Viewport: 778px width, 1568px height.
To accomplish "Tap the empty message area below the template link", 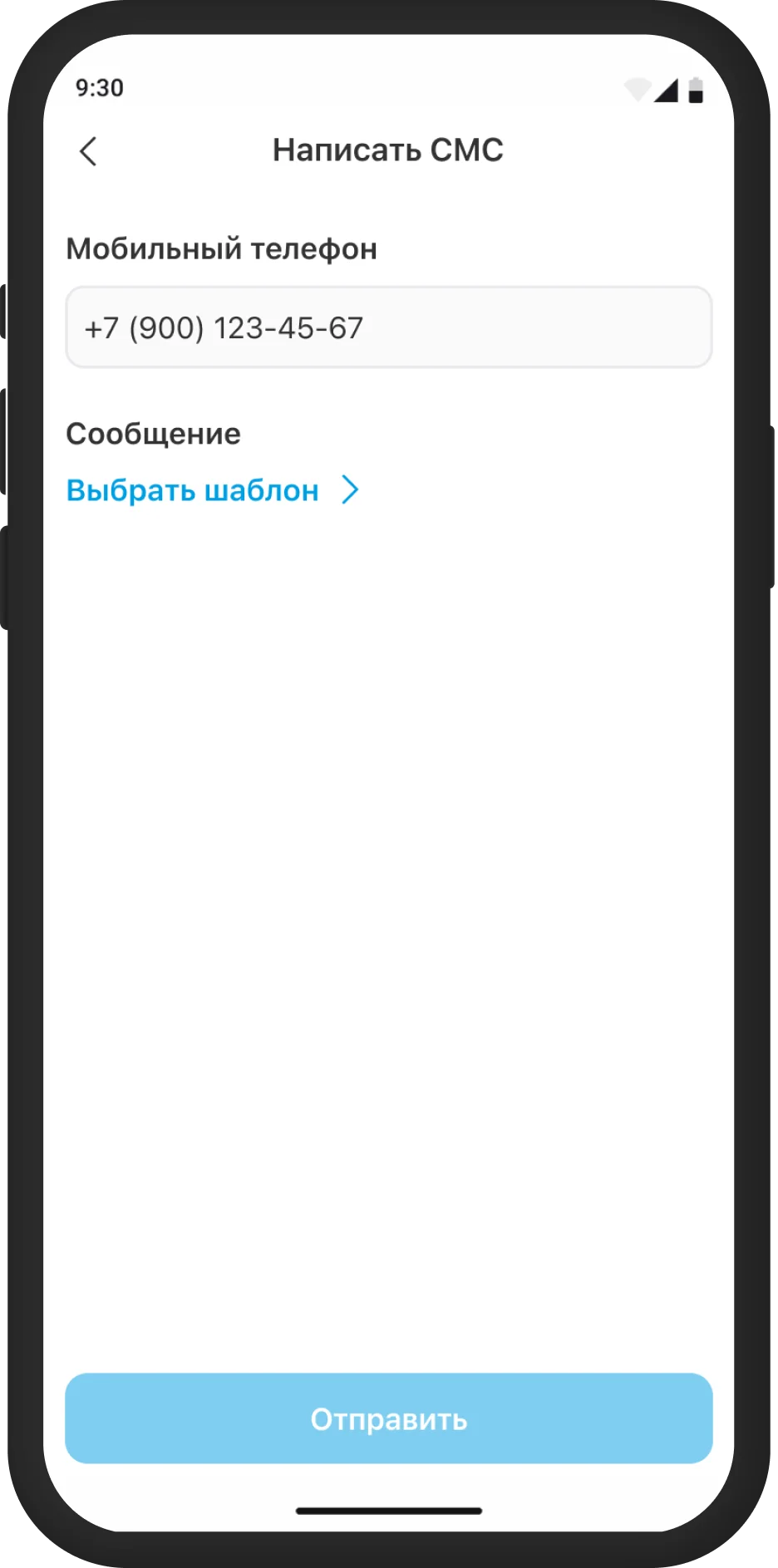I will click(389, 931).
